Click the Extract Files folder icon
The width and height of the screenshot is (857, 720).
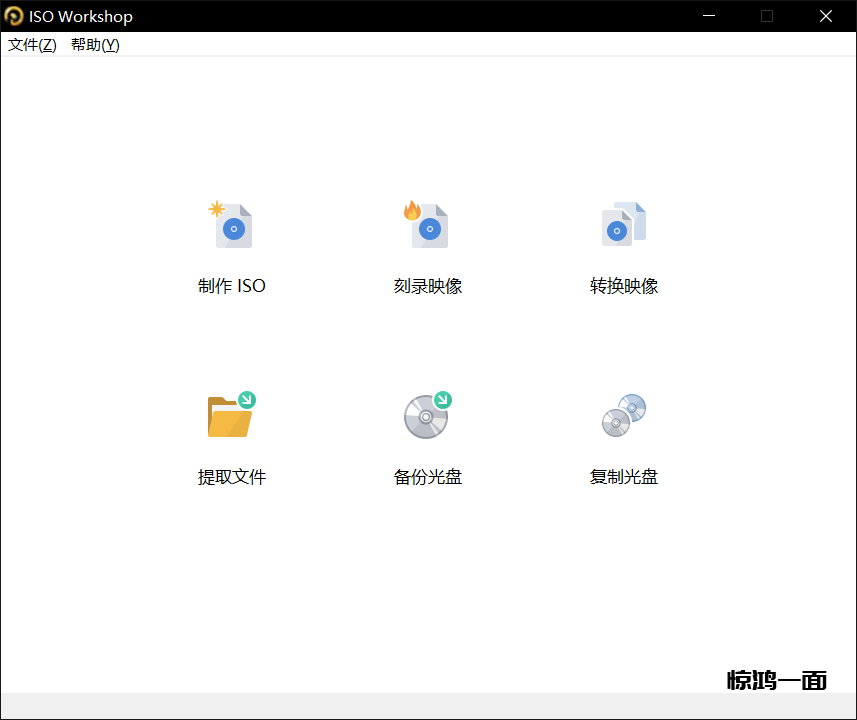pos(231,416)
